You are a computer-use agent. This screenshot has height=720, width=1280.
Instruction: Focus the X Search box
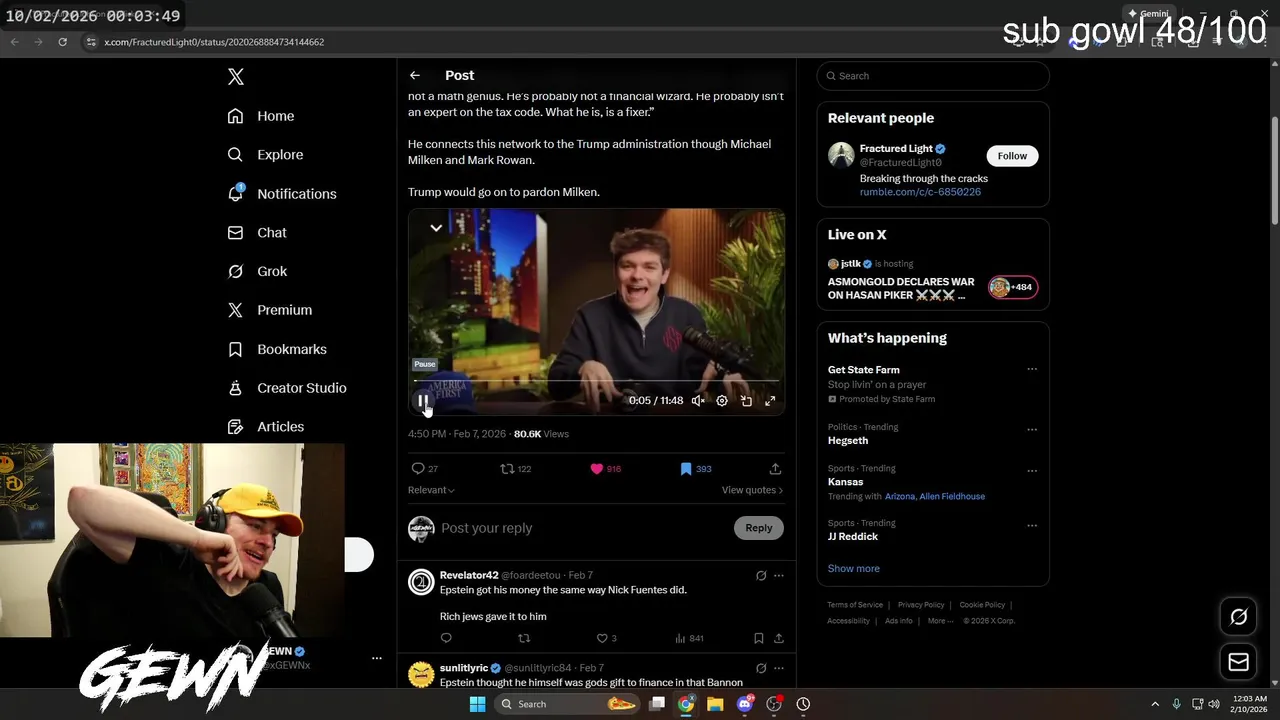click(933, 76)
